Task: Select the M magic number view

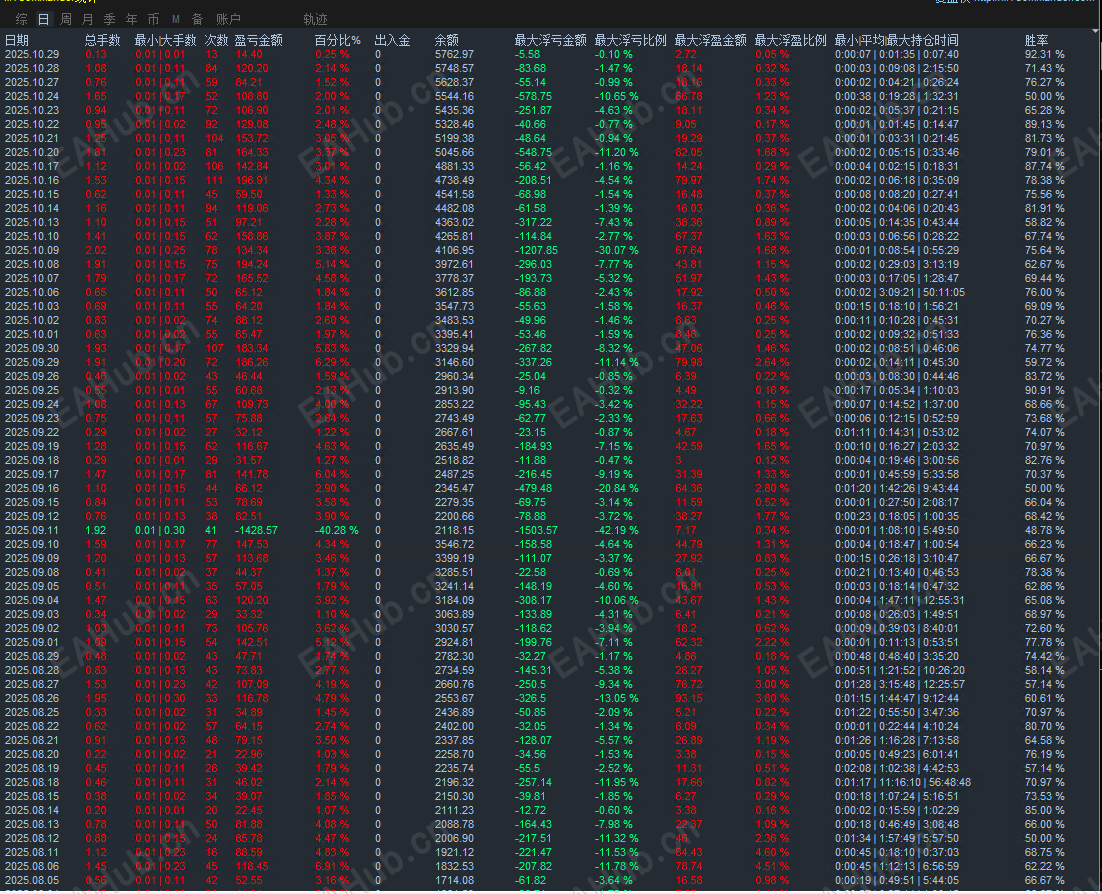Action: click(x=176, y=18)
